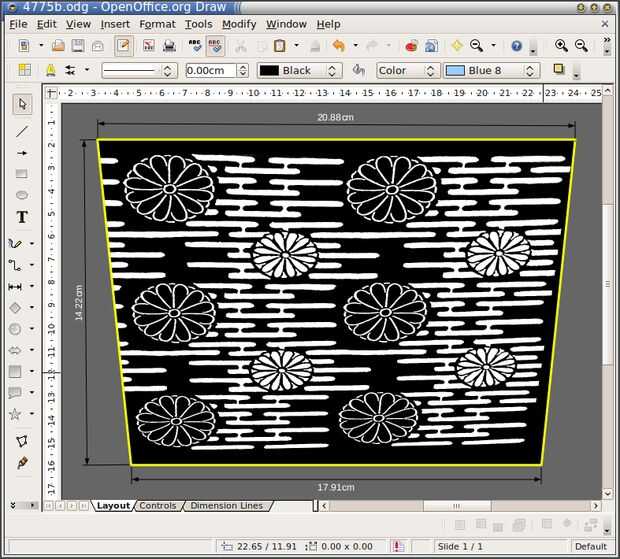Open the Controls layer tab
Viewport: 620px width, 559px height.
157,506
